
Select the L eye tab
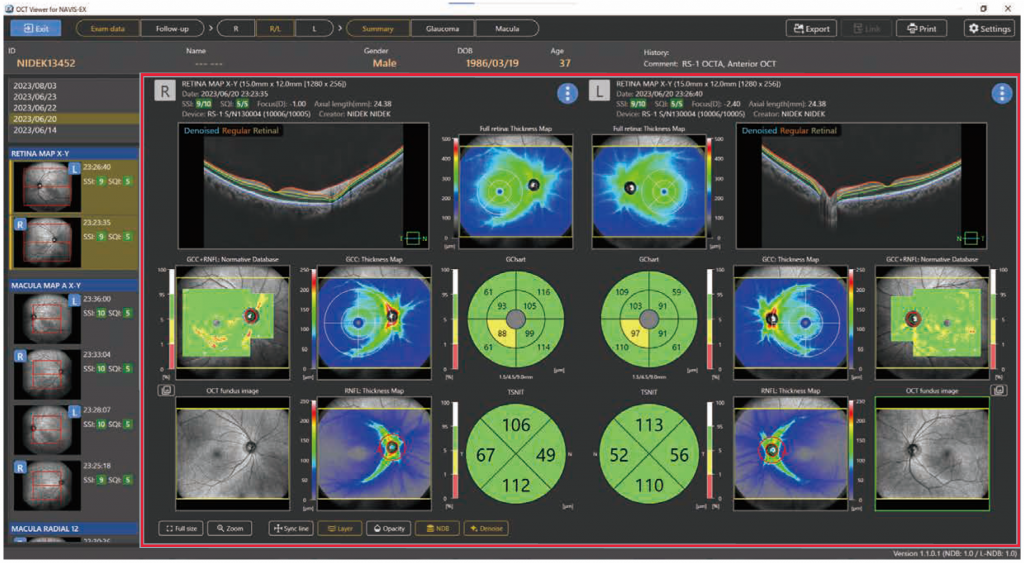coord(314,29)
